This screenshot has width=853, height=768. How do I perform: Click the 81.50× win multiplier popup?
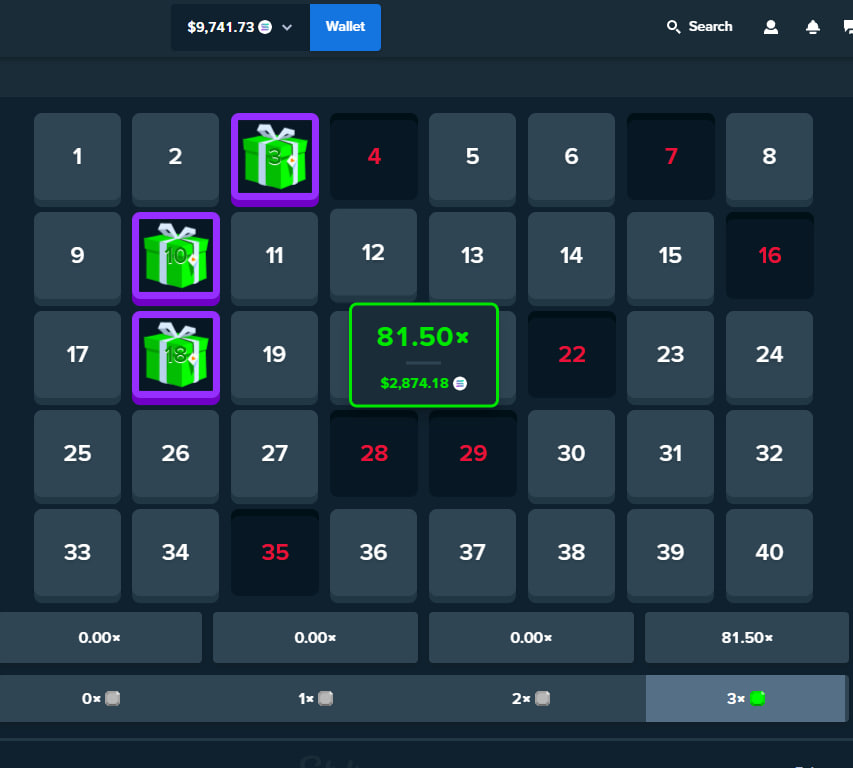(x=423, y=355)
